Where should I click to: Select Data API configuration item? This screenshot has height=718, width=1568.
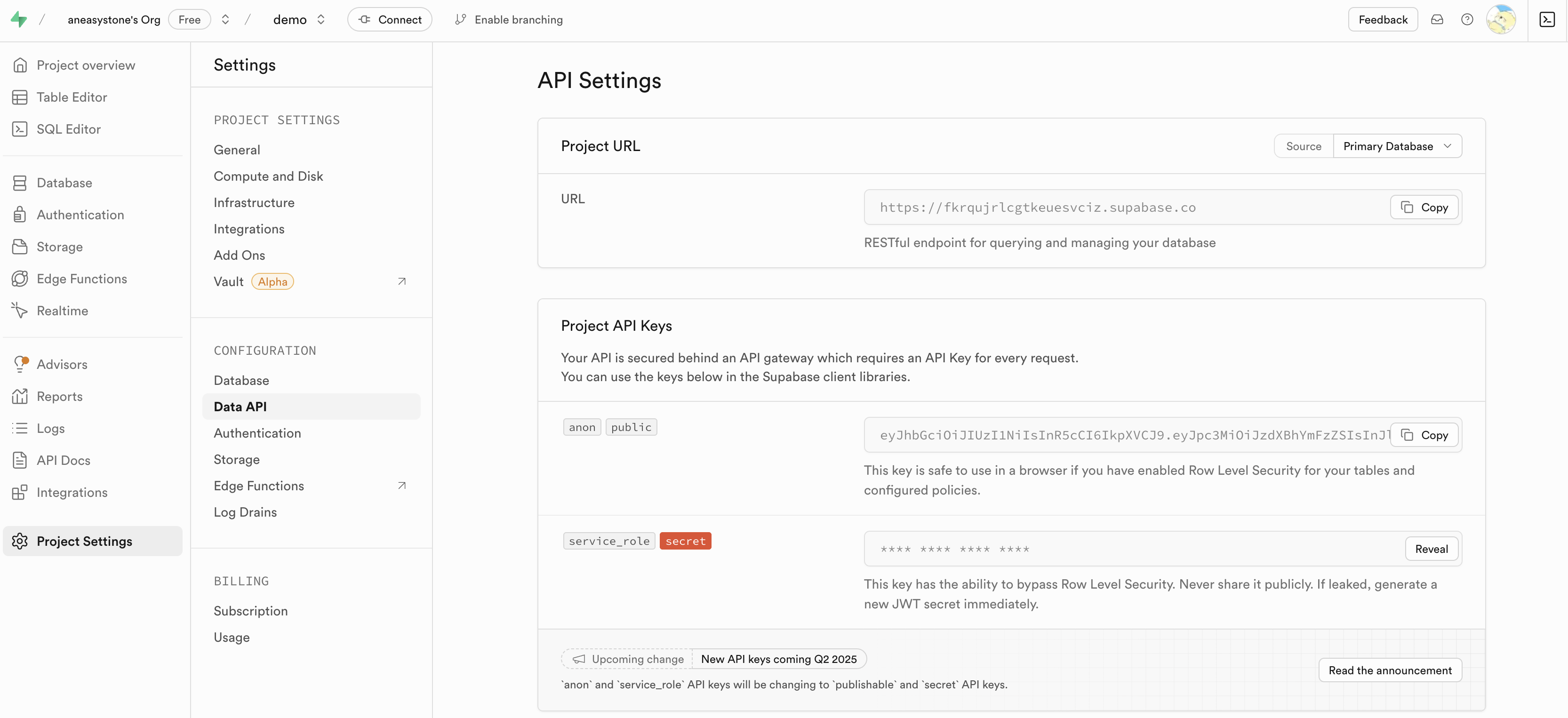click(x=311, y=407)
